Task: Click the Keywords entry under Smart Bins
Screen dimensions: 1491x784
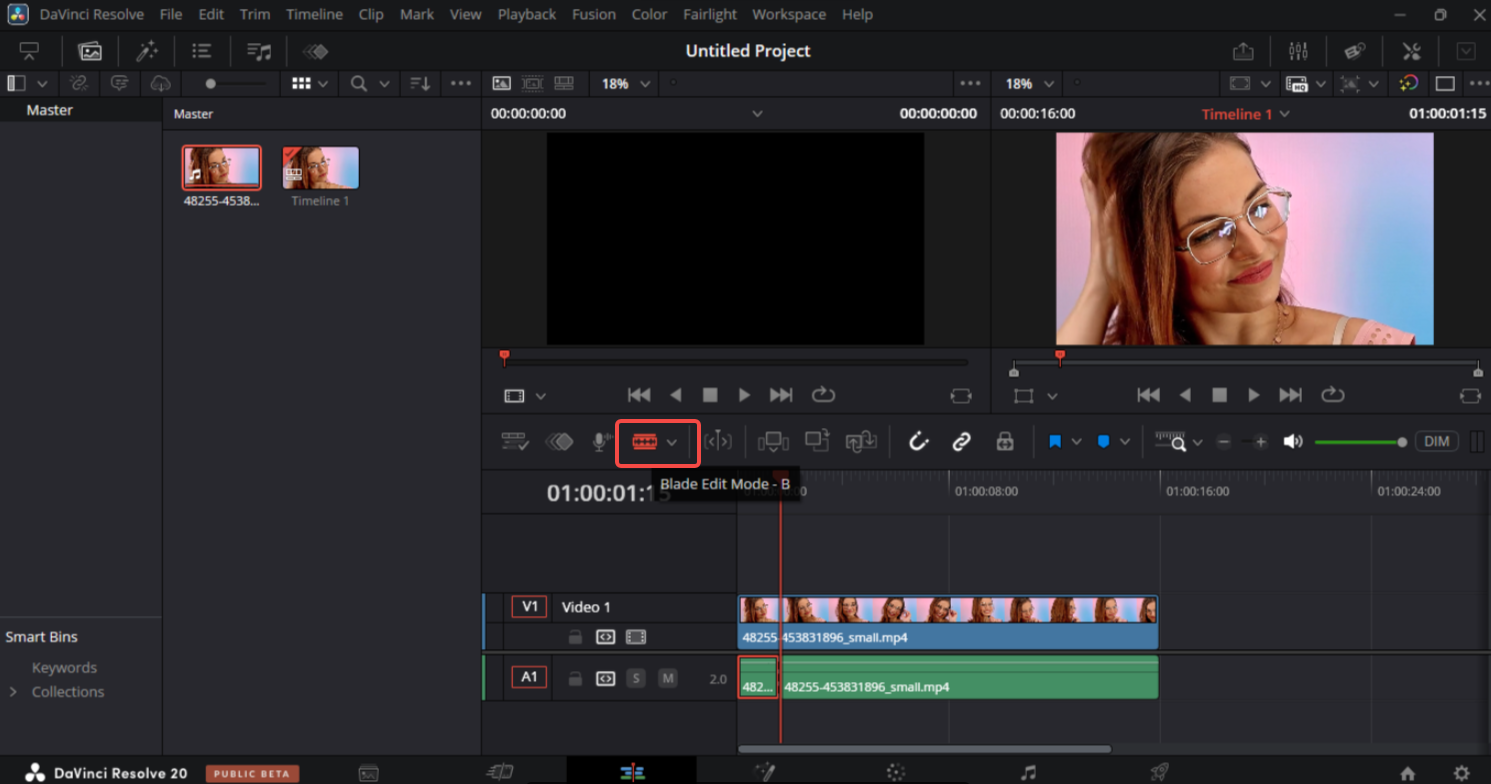Action: coord(64,667)
